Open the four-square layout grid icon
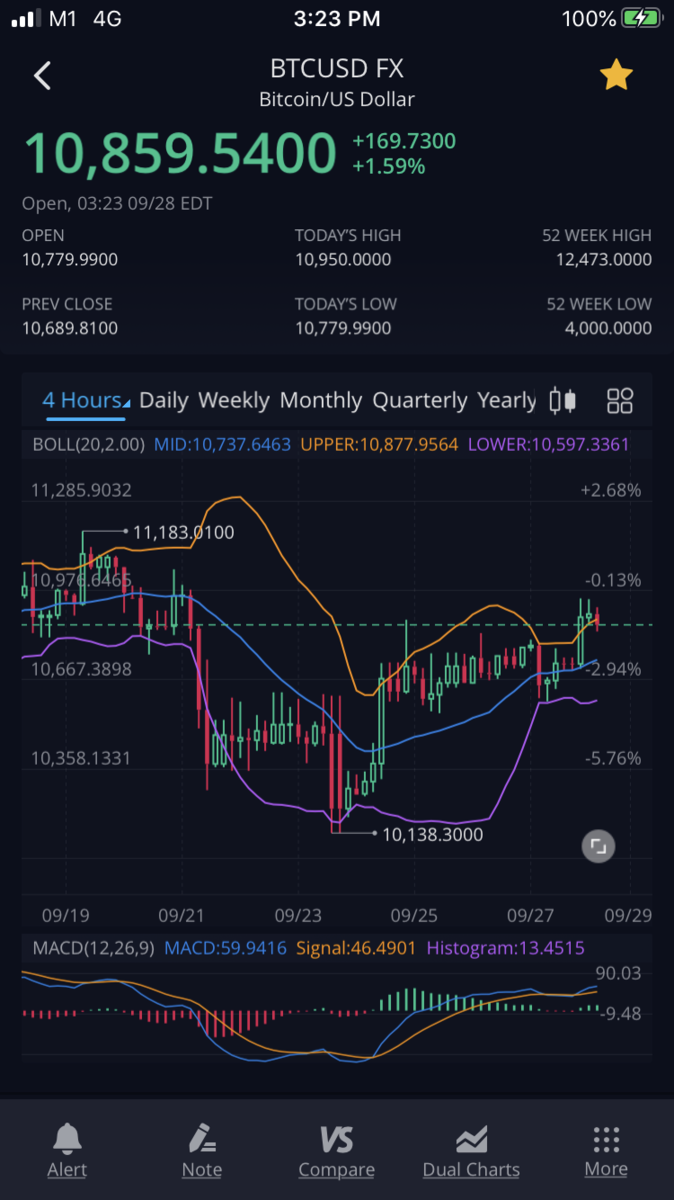The width and height of the screenshot is (674, 1200). click(620, 401)
